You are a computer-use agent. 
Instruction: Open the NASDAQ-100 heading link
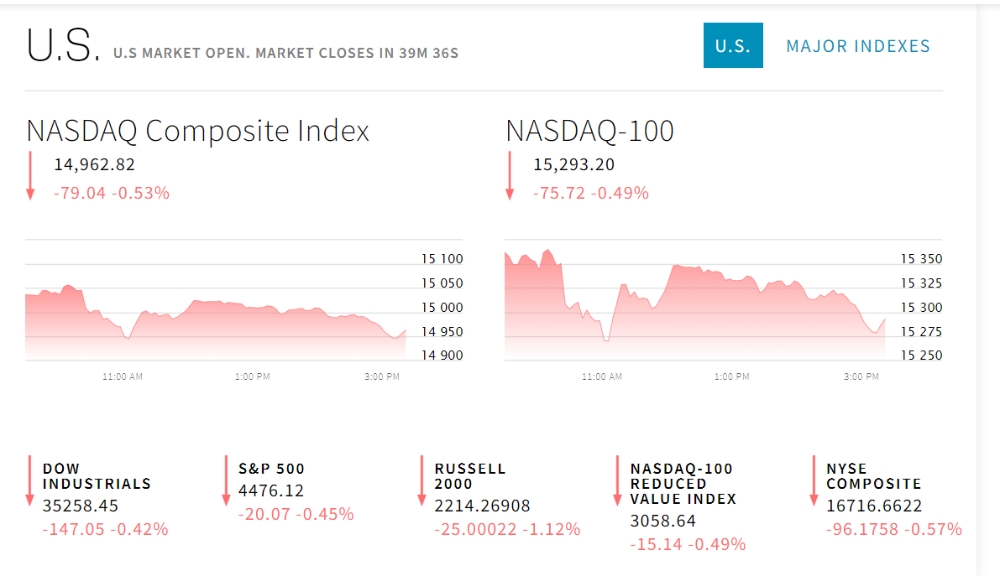tap(589, 131)
